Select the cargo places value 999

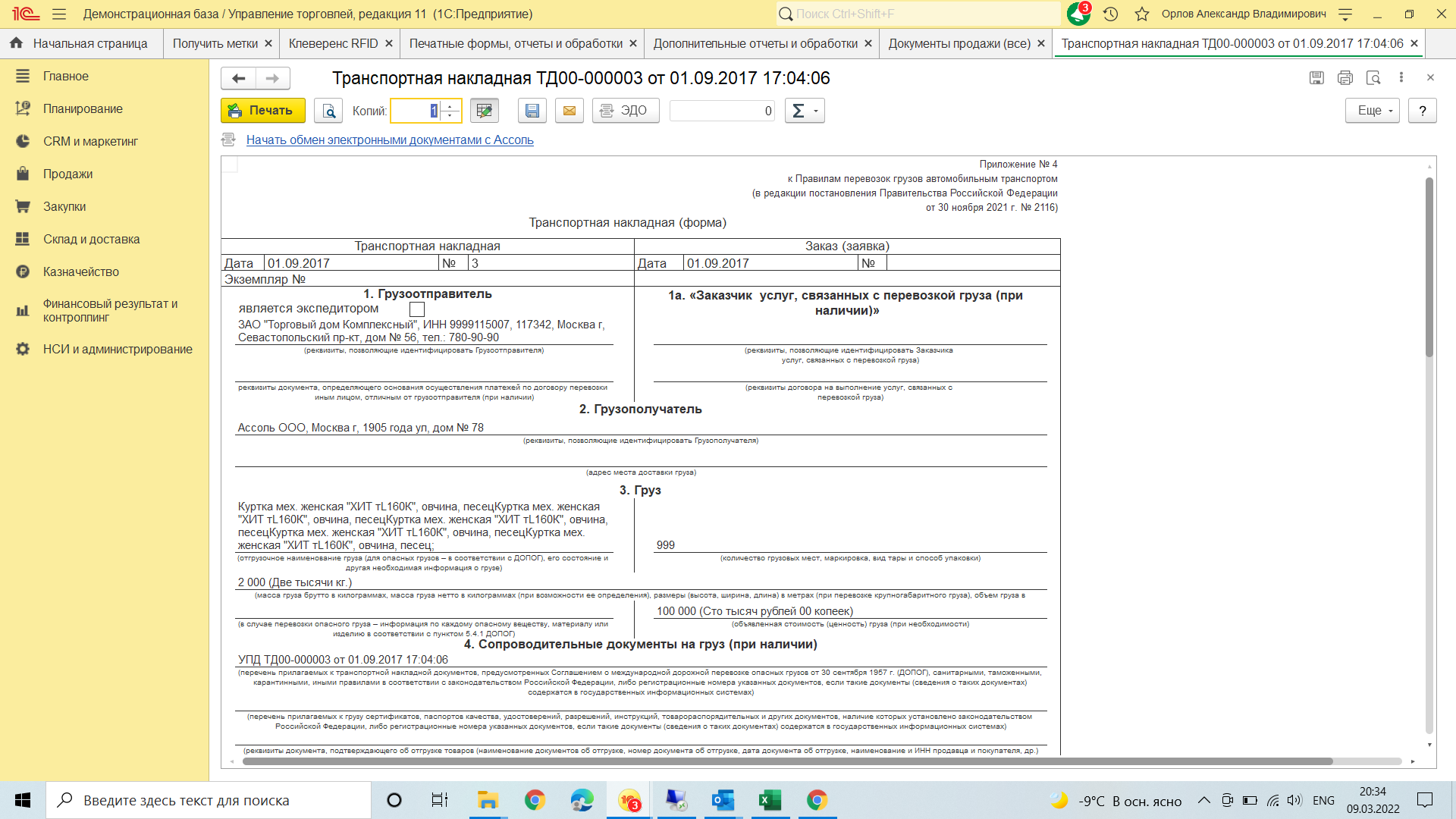click(666, 544)
